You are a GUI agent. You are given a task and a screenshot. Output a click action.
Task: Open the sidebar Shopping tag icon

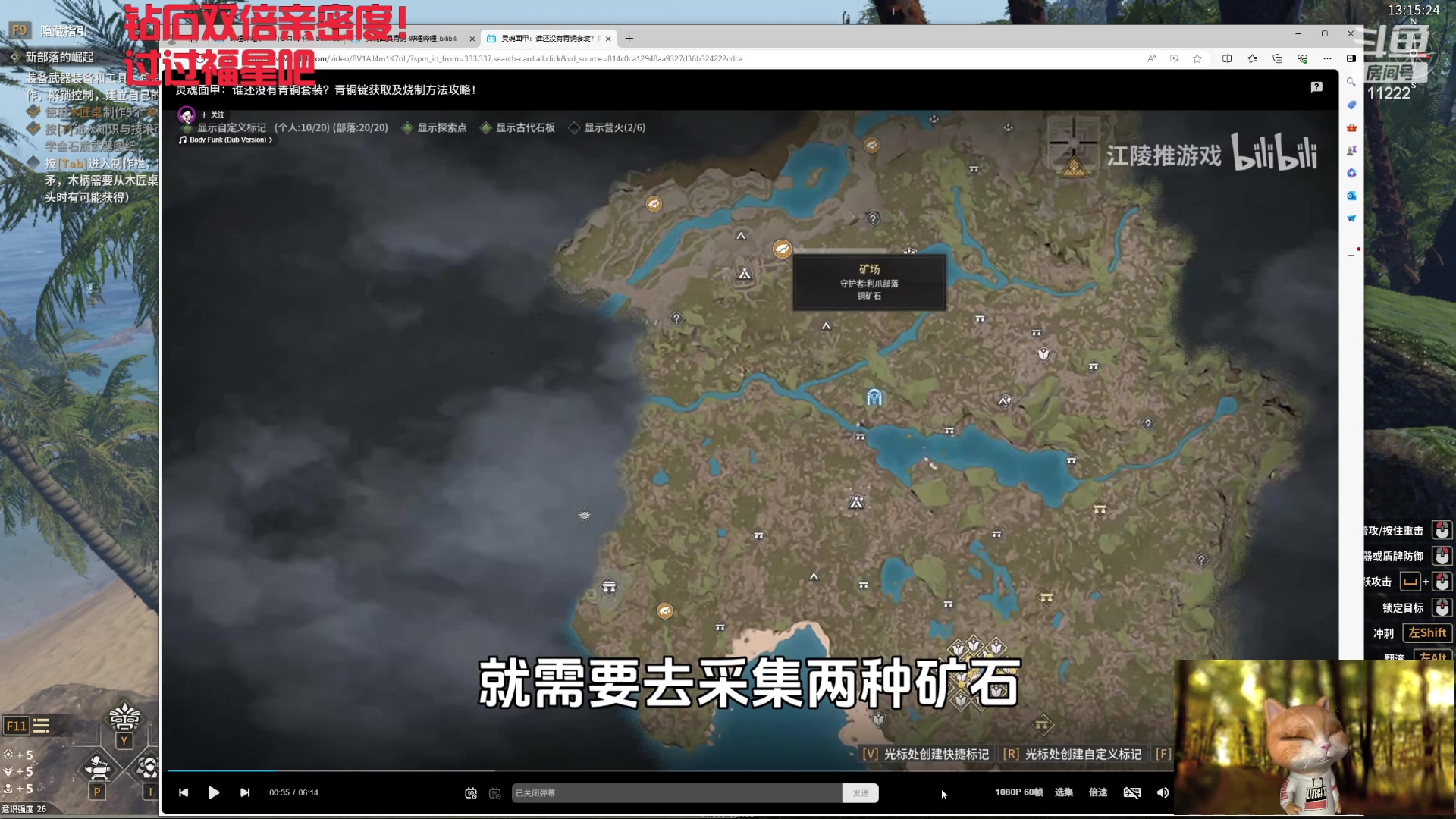tap(1351, 105)
